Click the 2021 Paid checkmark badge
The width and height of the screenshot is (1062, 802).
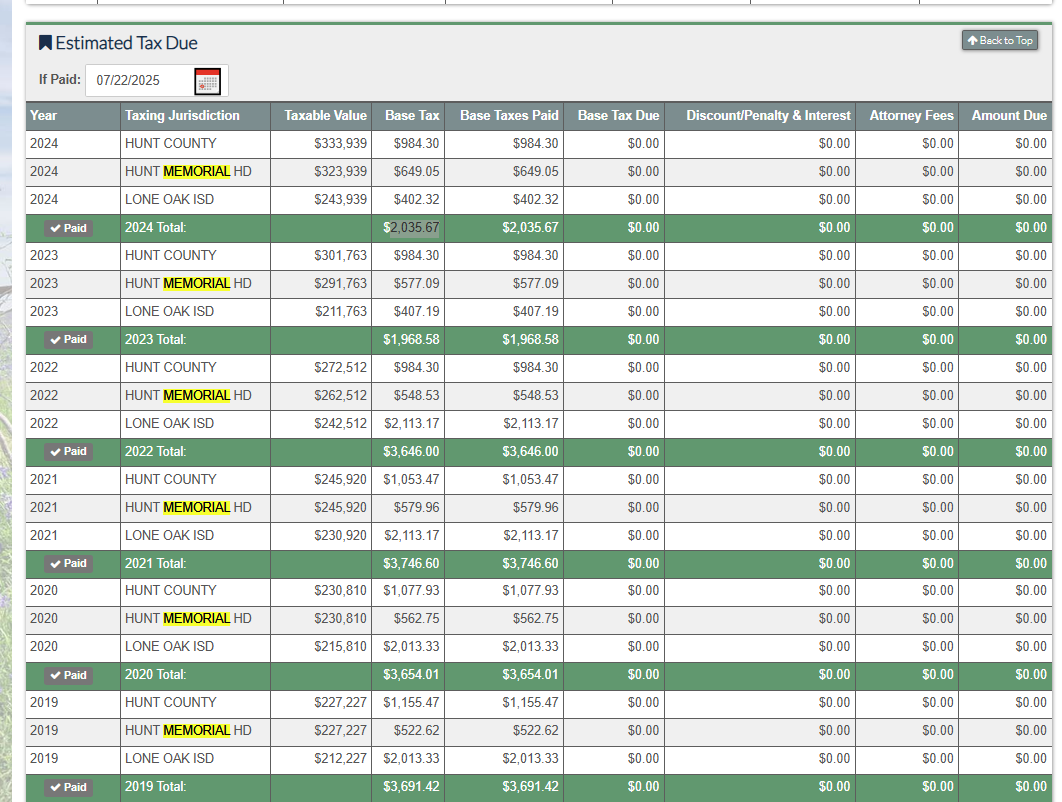click(68, 564)
